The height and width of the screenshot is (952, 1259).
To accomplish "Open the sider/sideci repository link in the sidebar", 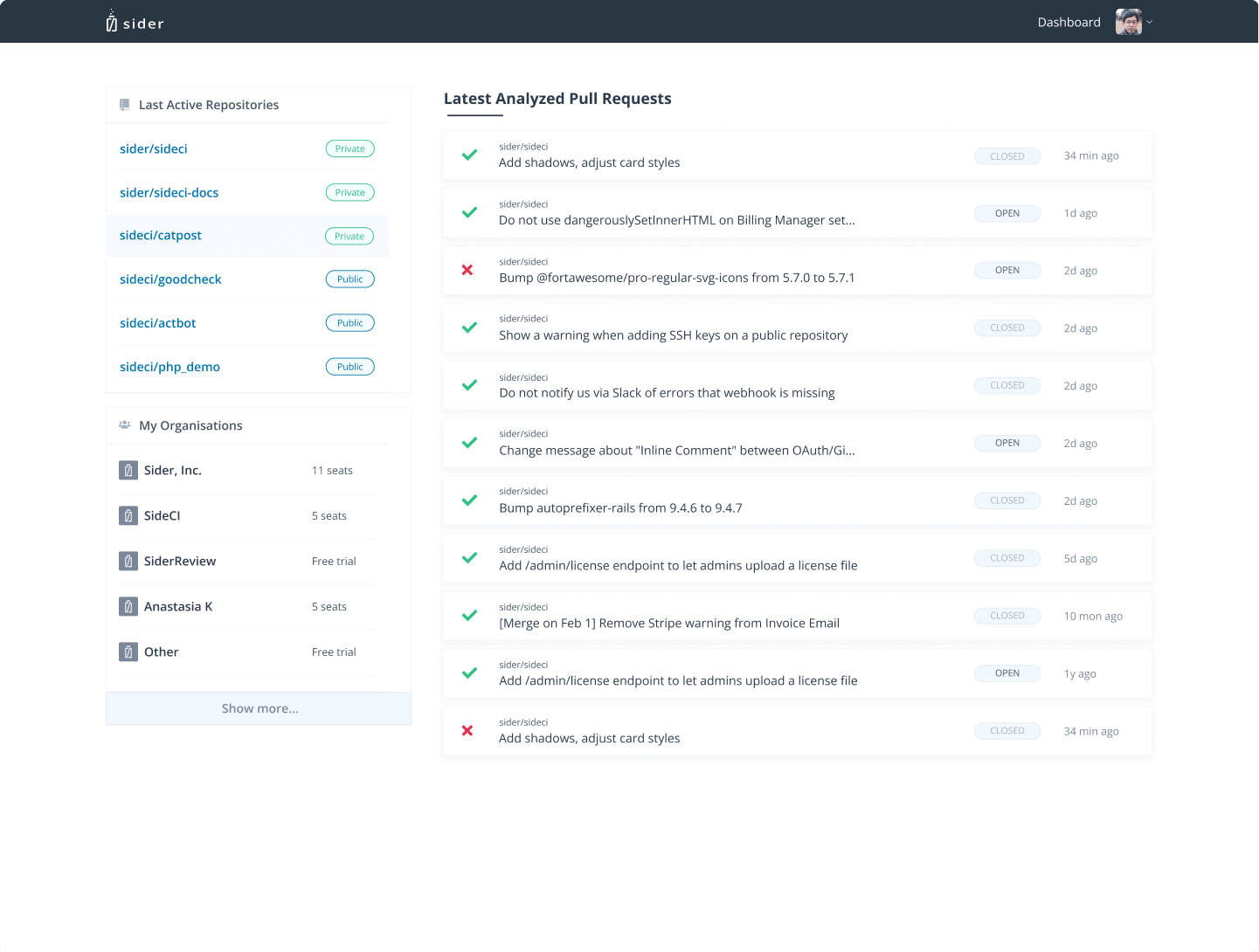I will 154,149.
